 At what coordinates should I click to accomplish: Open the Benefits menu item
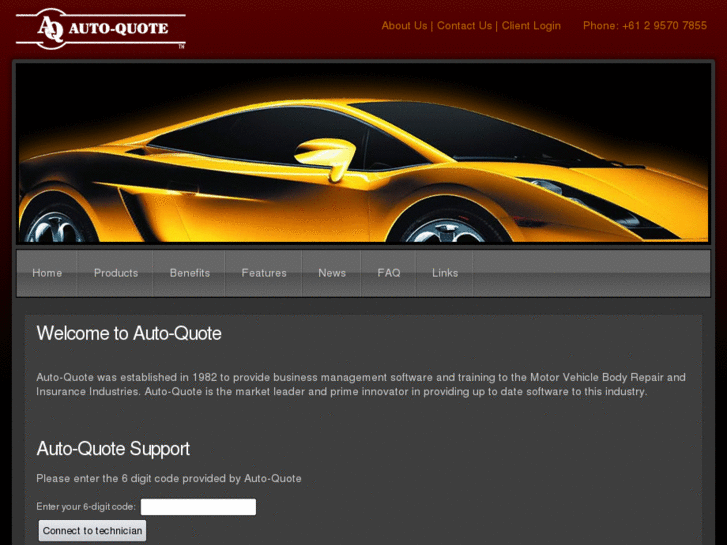(190, 273)
